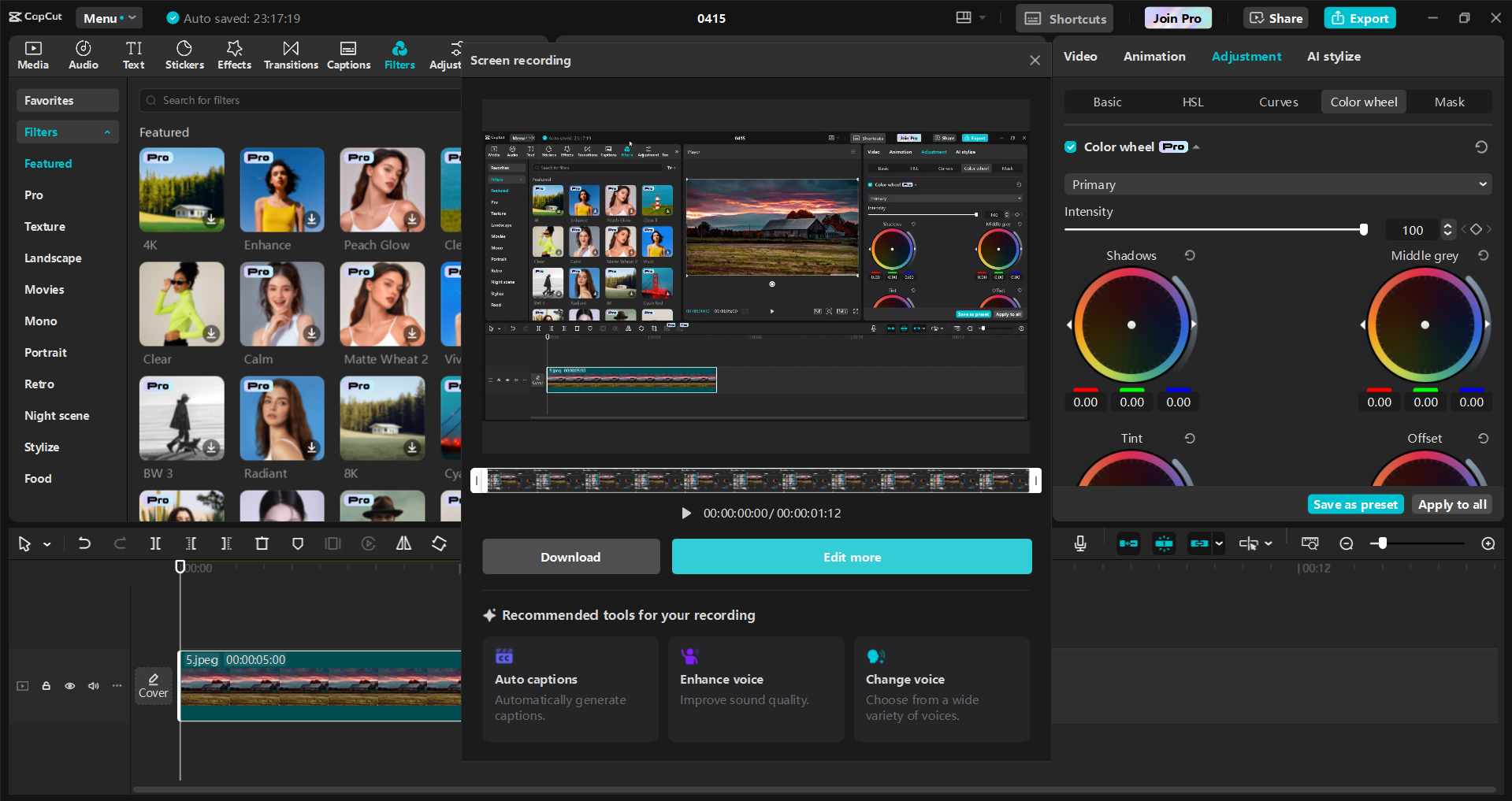1512x801 pixels.
Task: Open the Stickers panel
Action: click(184, 55)
